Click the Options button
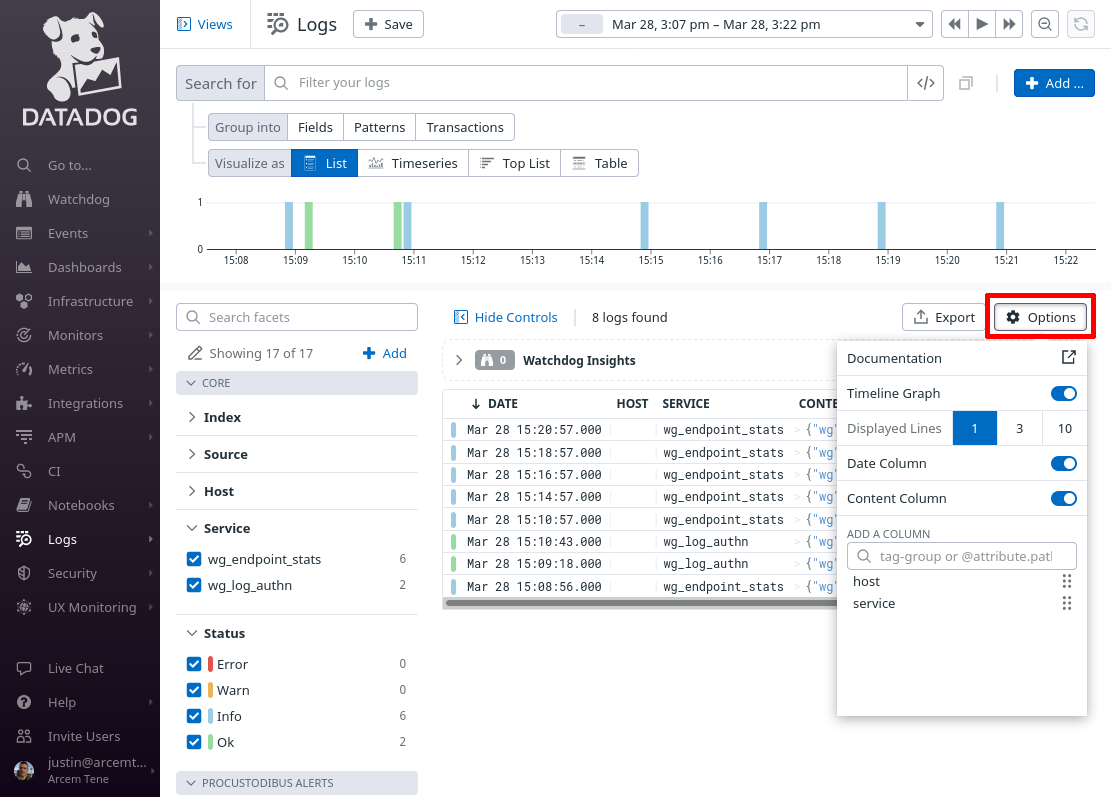The width and height of the screenshot is (1111, 797). point(1040,317)
